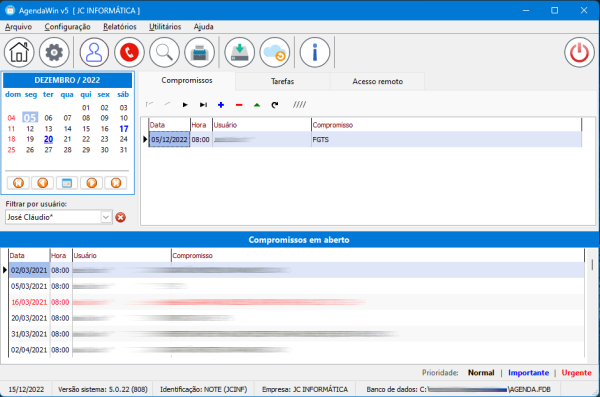
Task: Select the 02/03/2021 open appointment row
Action: coord(297,270)
